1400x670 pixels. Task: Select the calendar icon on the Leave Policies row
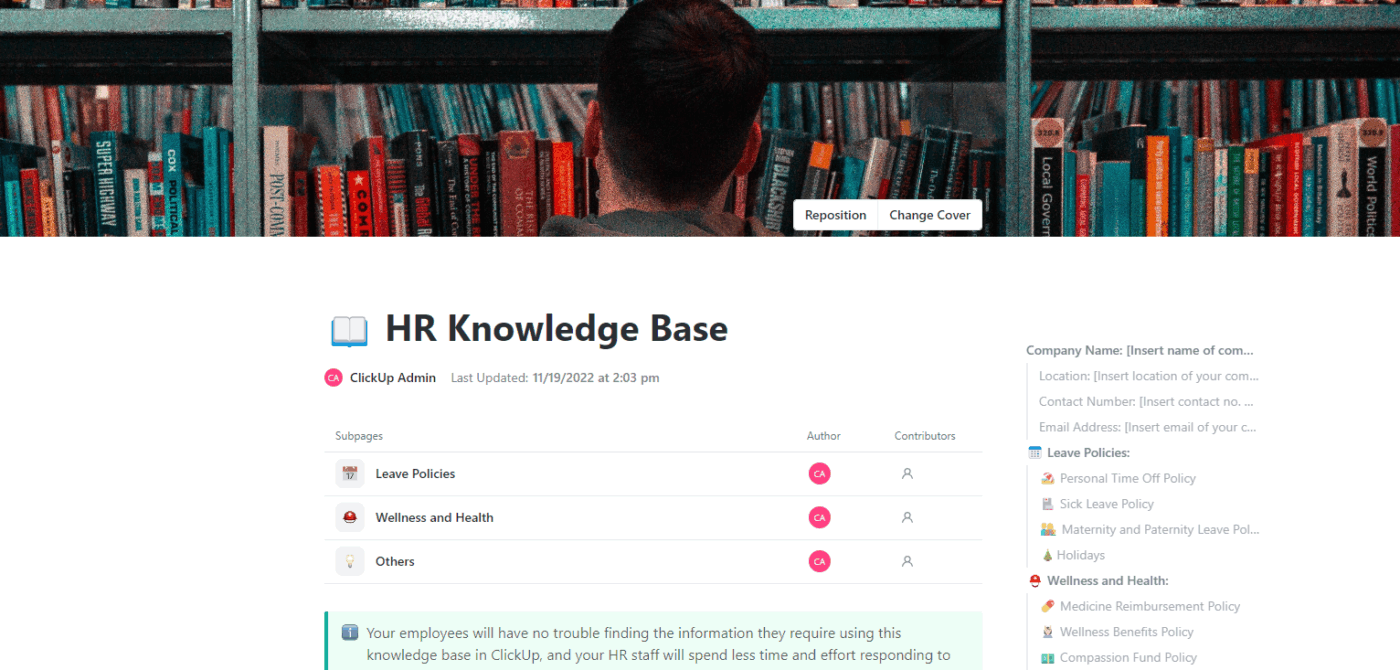click(349, 473)
